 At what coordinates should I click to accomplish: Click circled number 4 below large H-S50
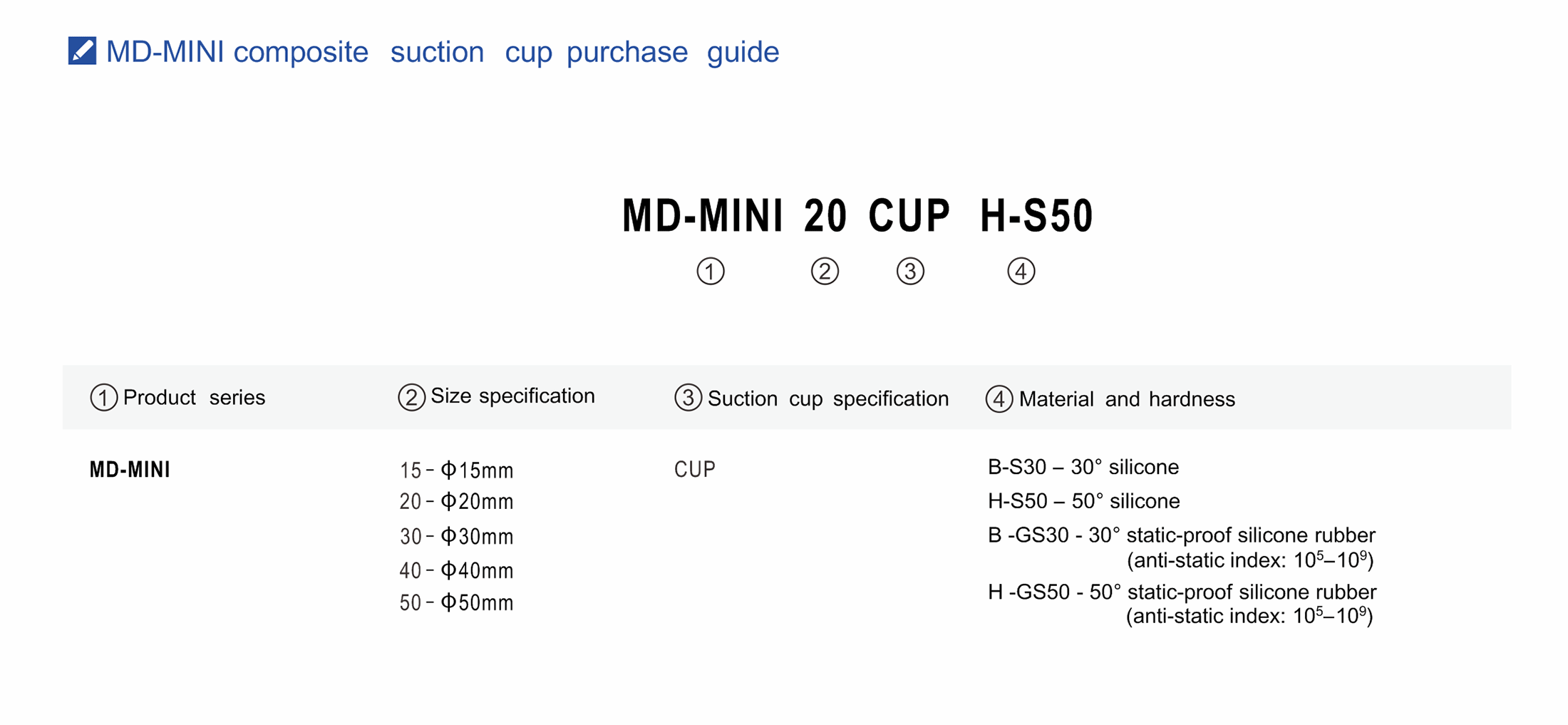click(1021, 271)
